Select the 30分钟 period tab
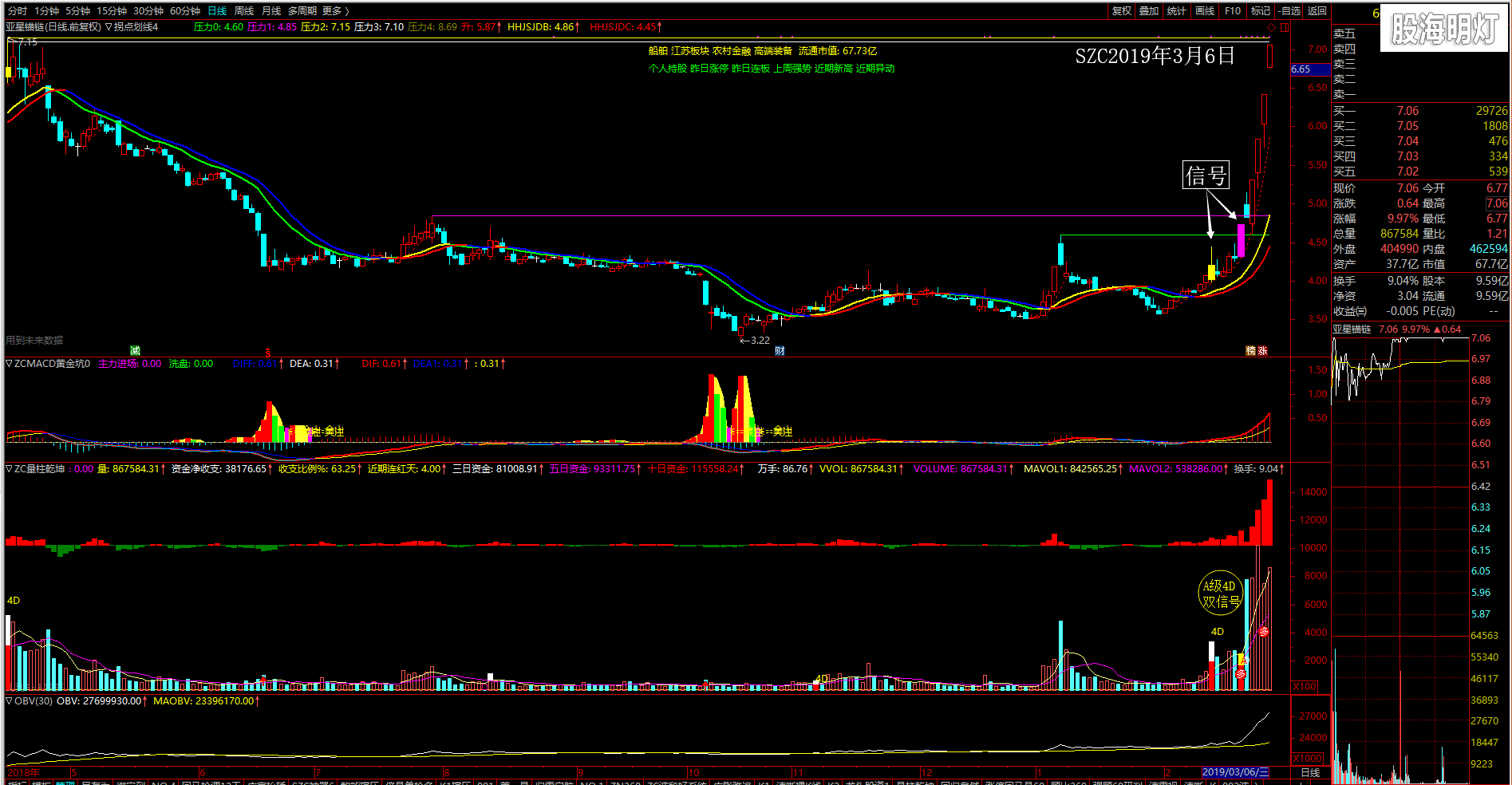The width and height of the screenshot is (1512, 785). click(x=148, y=10)
